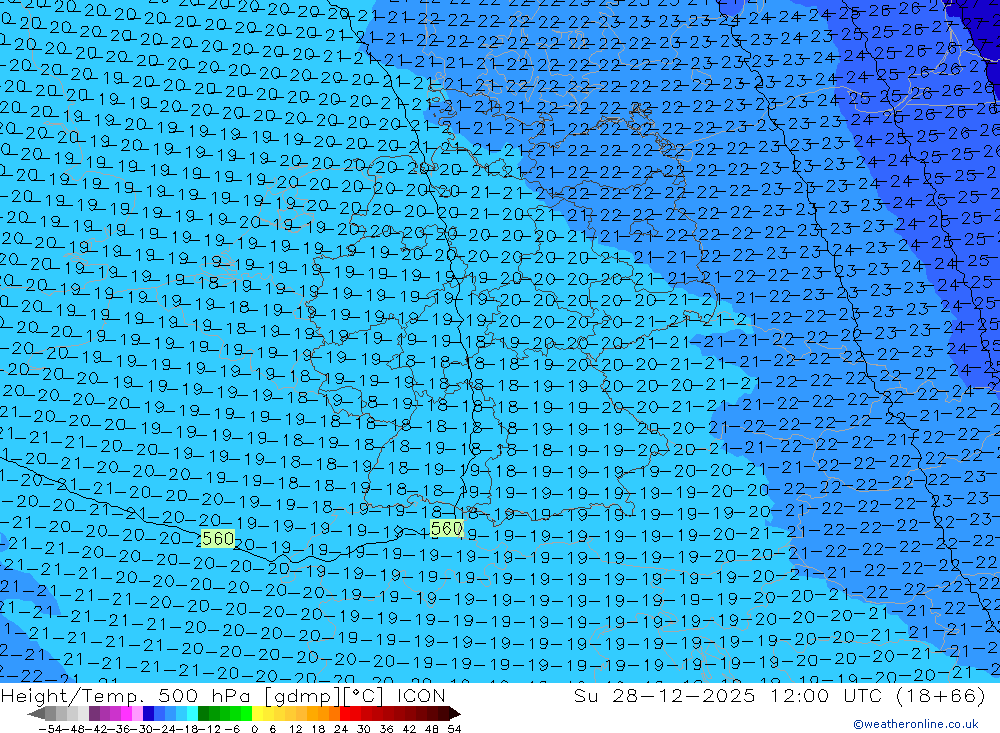Click the '(18+66)' forecast run label
This screenshot has width=1000, height=733.
click(941, 695)
